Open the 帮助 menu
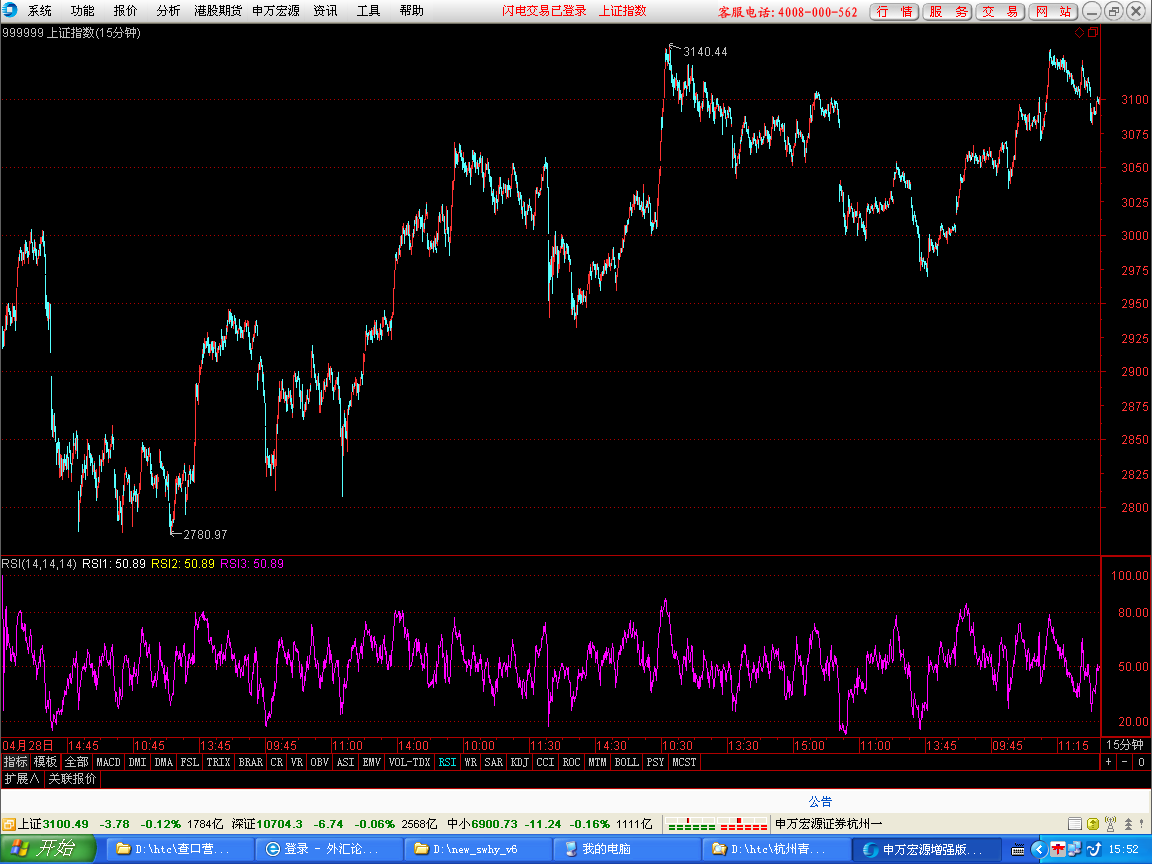Viewport: 1152px width, 864px height. (411, 10)
